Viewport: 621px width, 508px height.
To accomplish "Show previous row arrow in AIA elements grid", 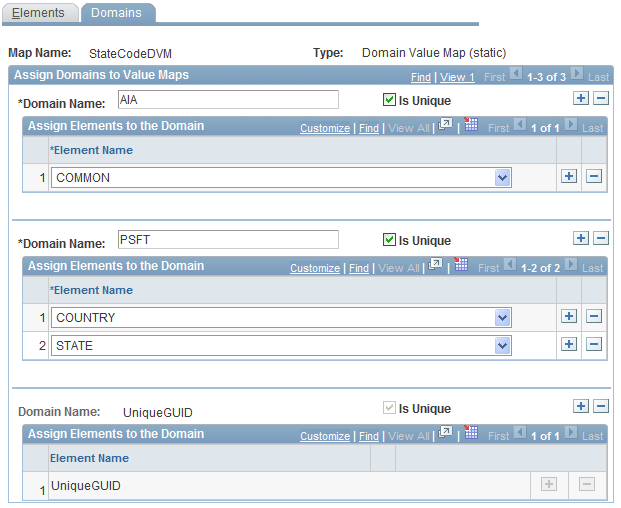I will [x=520, y=125].
